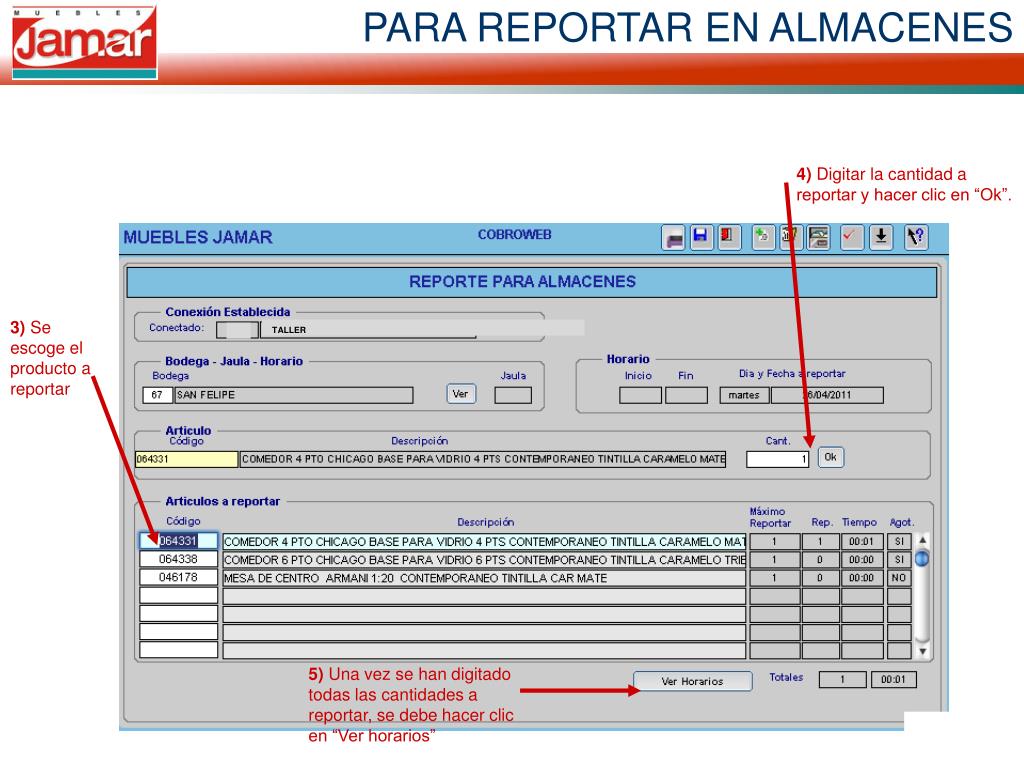Click the Jaula input field
The image size is (1024, 768).
[513, 395]
